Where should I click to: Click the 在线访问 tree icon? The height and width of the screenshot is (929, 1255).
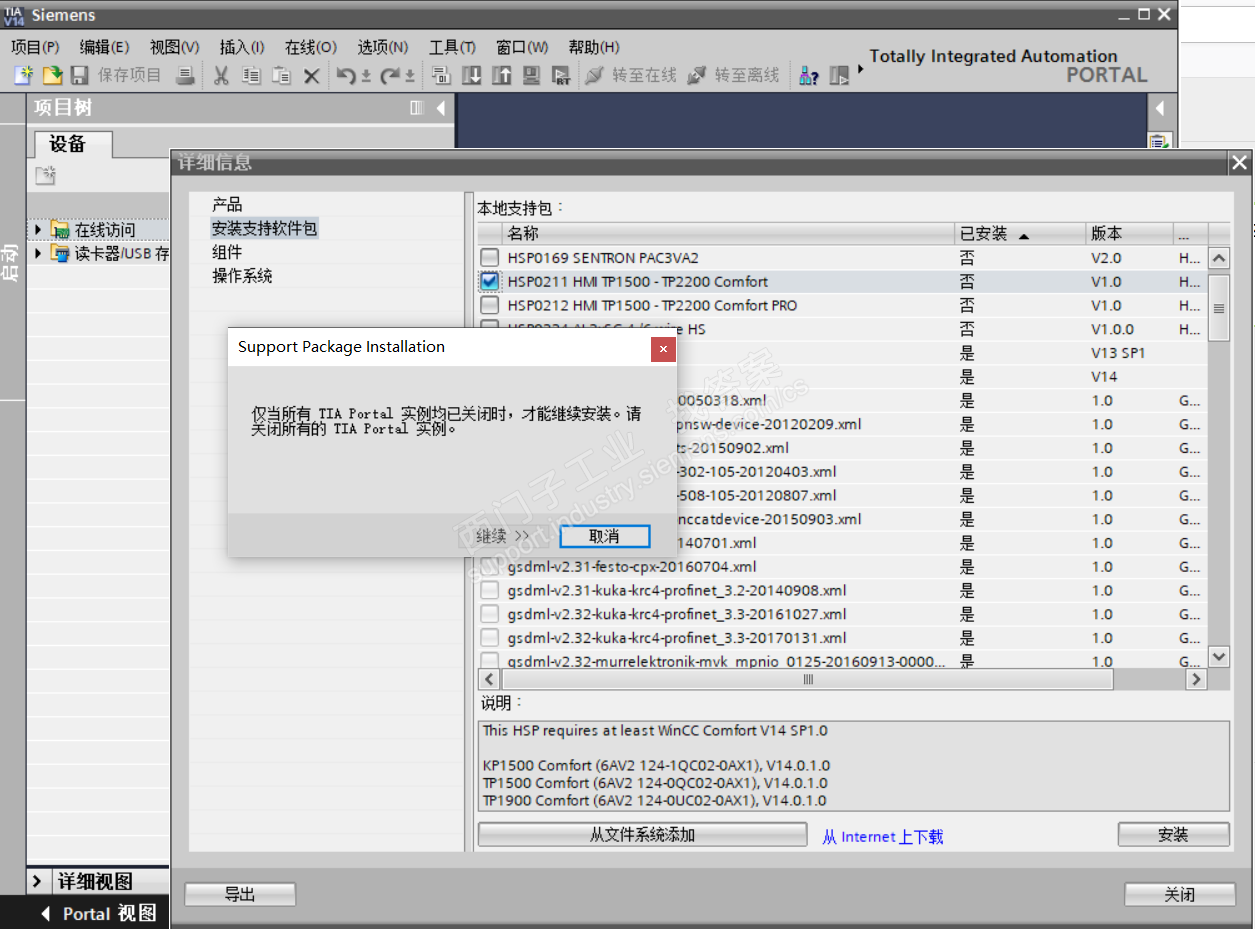[x=61, y=230]
